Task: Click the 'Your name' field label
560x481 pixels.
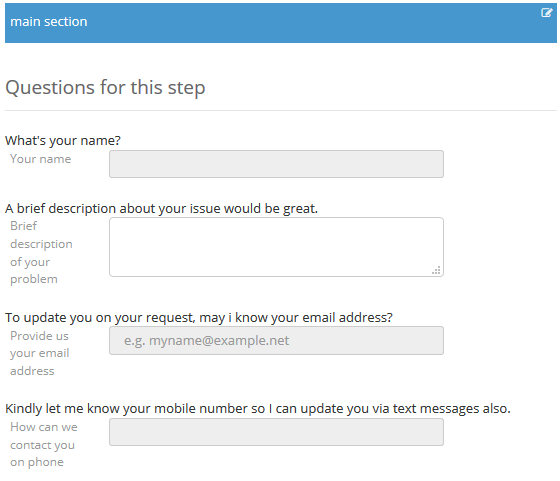Action: point(40,159)
